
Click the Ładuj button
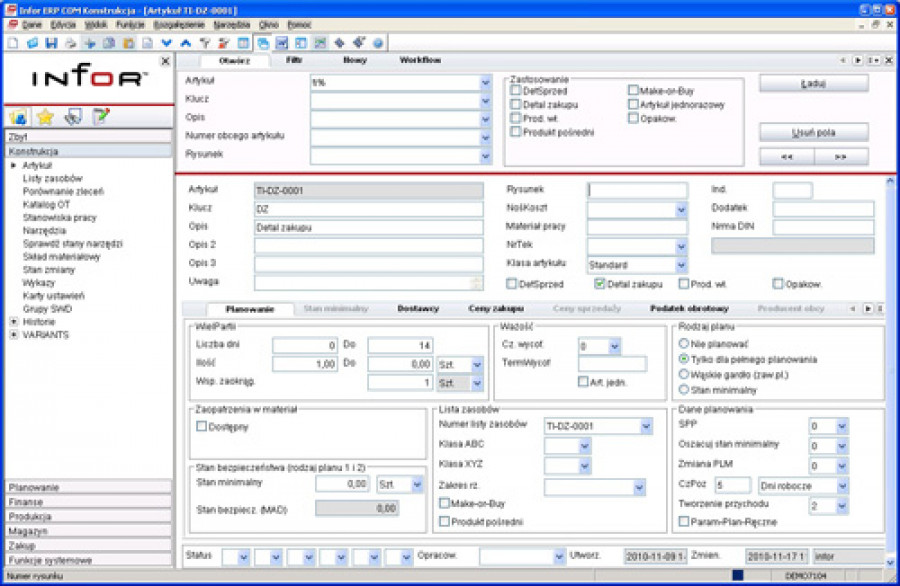click(813, 84)
